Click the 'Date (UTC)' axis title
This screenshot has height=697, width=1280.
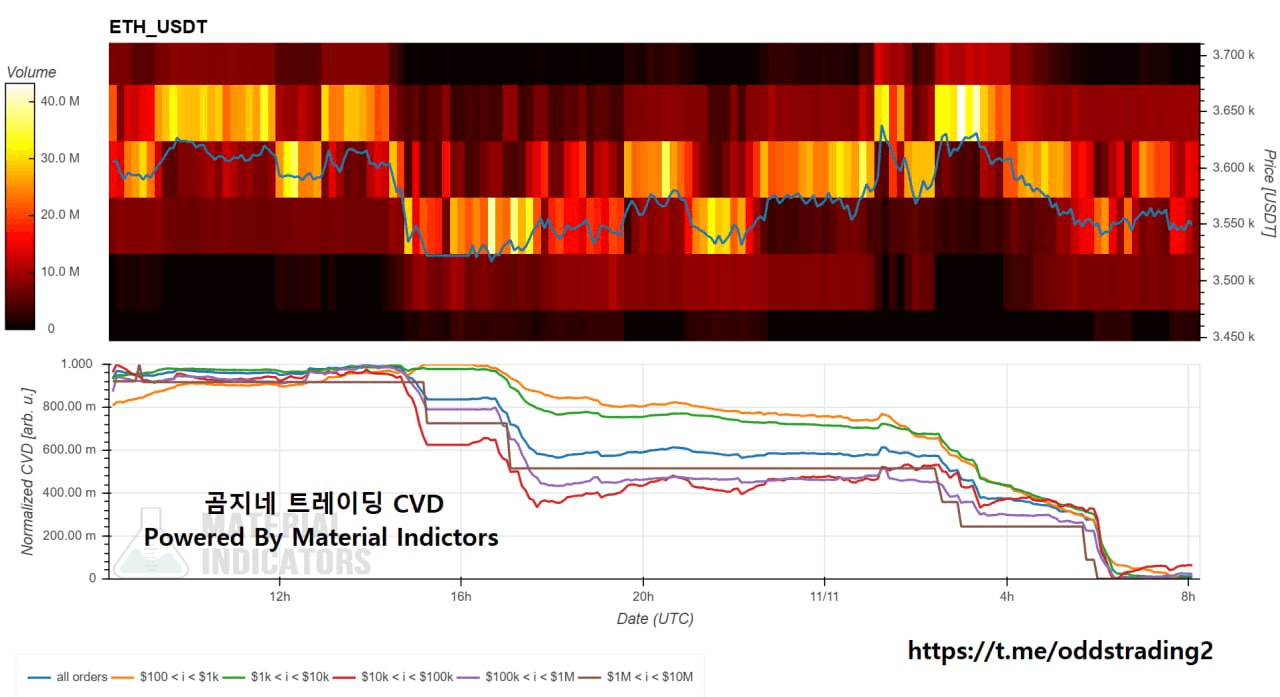coord(654,619)
